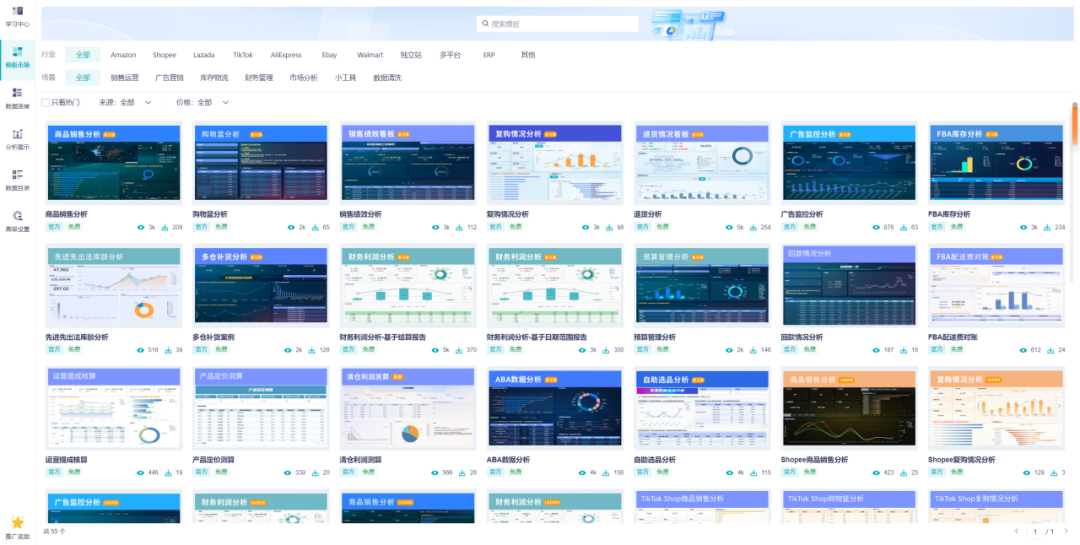The height and width of the screenshot is (545, 1080).
Task: Click the views eye icon on 商品销售分析 card
Action: [141, 227]
